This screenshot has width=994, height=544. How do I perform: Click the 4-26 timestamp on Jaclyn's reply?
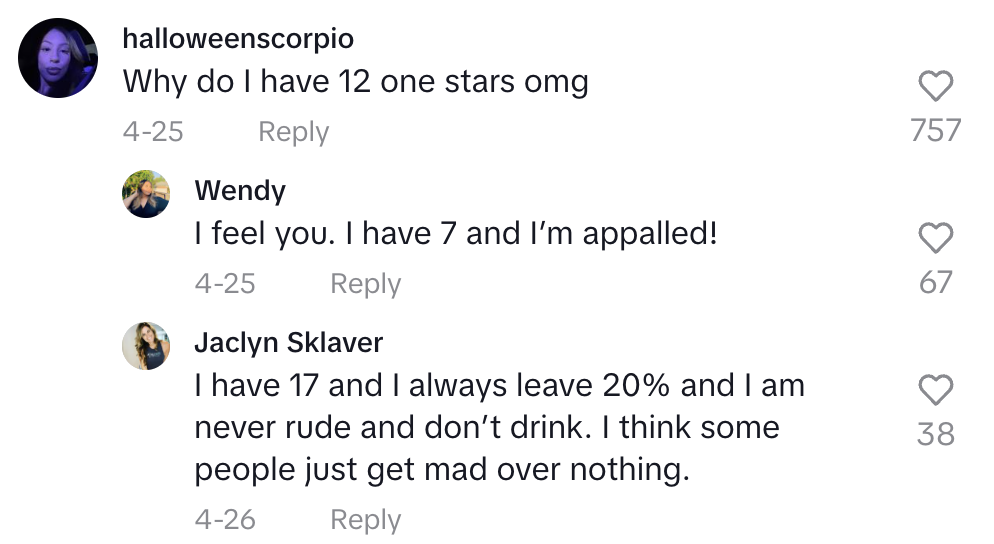(225, 520)
